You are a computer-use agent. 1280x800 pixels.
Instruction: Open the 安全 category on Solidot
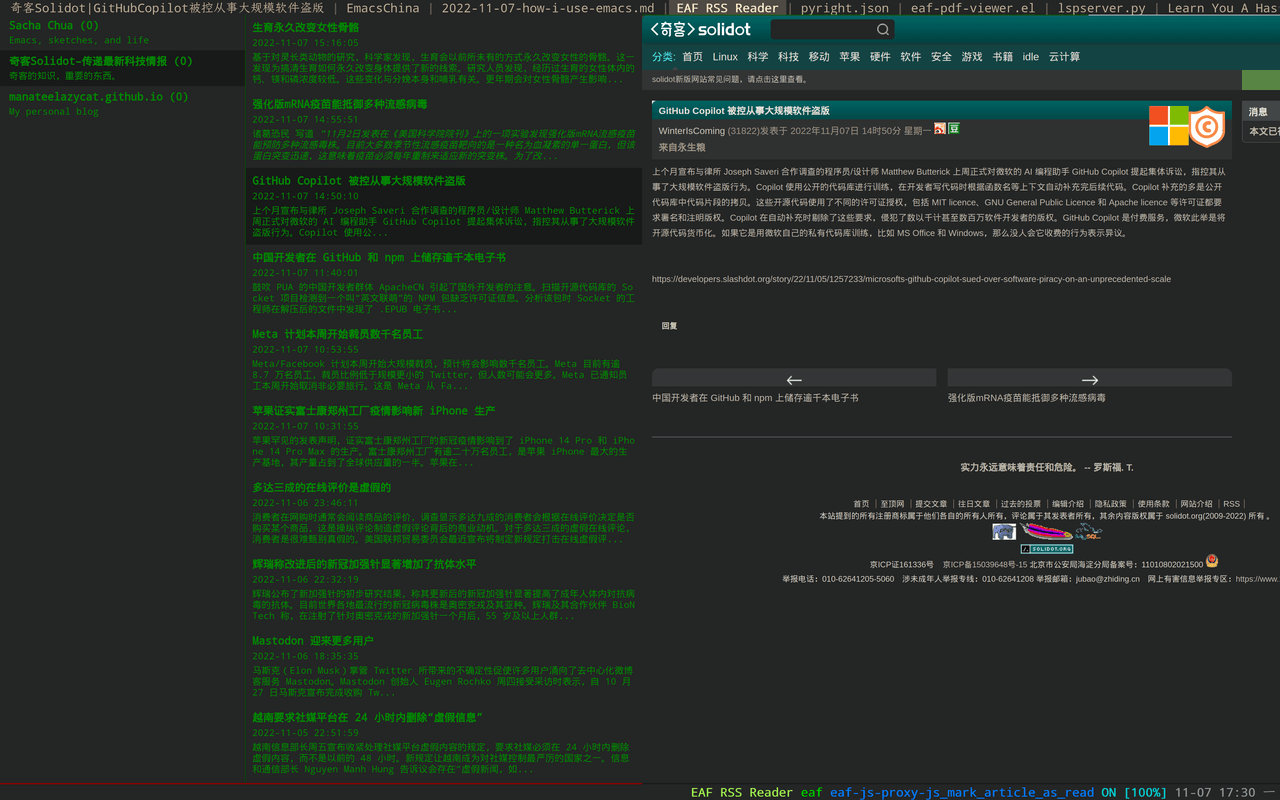pos(941,57)
